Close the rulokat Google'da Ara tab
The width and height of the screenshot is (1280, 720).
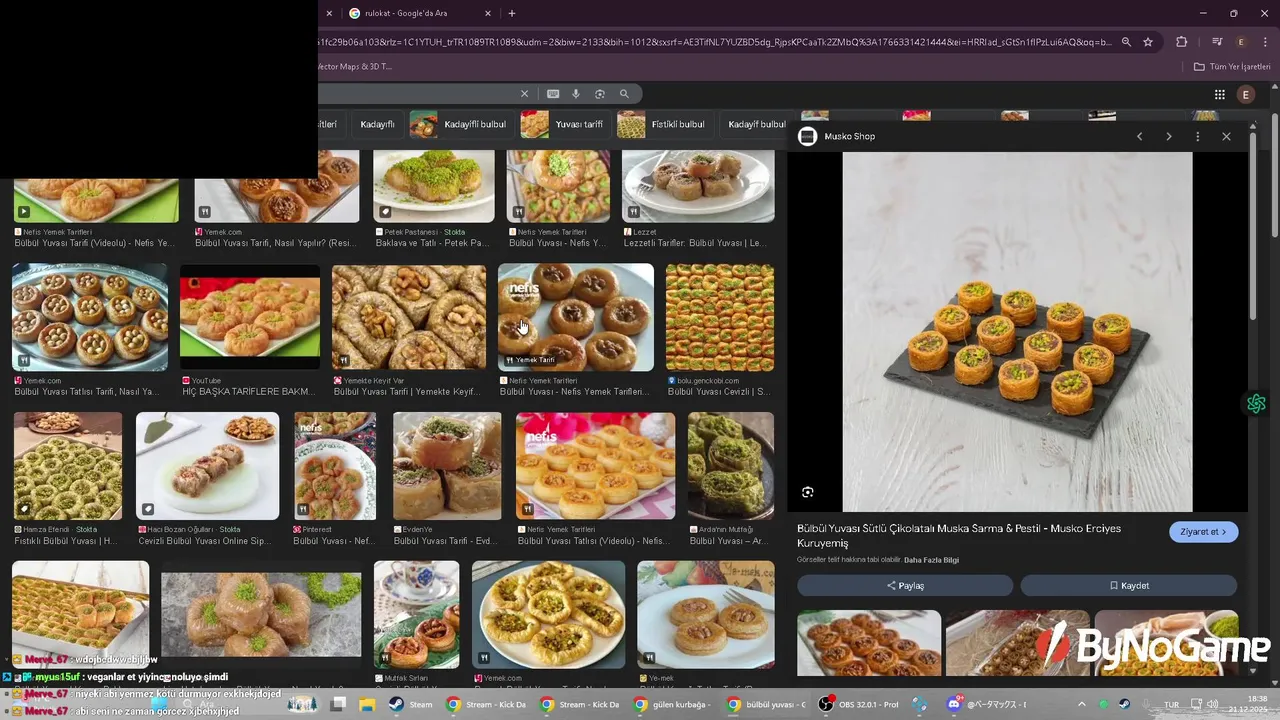tap(488, 13)
